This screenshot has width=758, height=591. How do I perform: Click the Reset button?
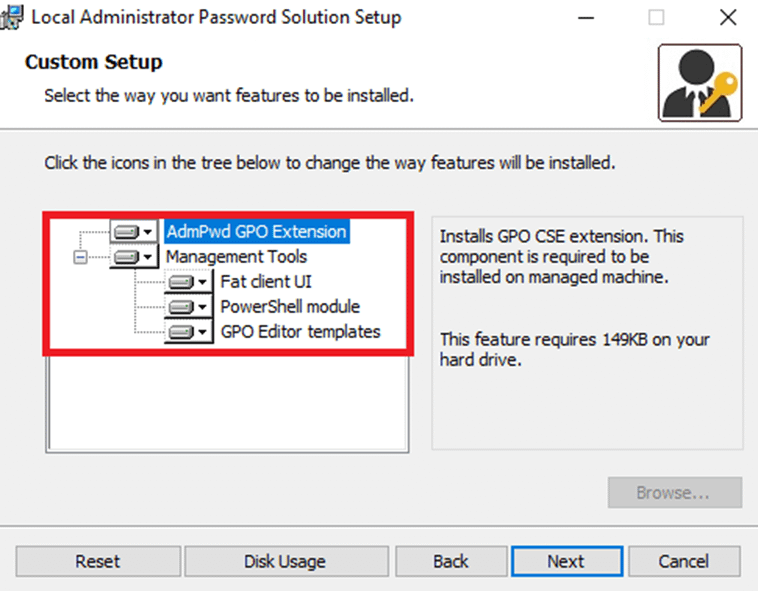pyautogui.click(x=98, y=562)
